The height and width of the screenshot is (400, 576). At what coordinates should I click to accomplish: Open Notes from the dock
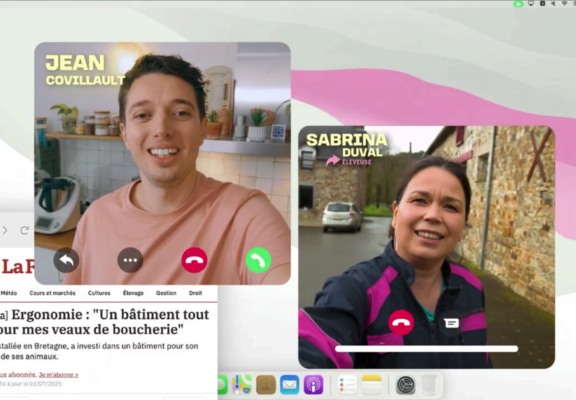click(x=372, y=385)
